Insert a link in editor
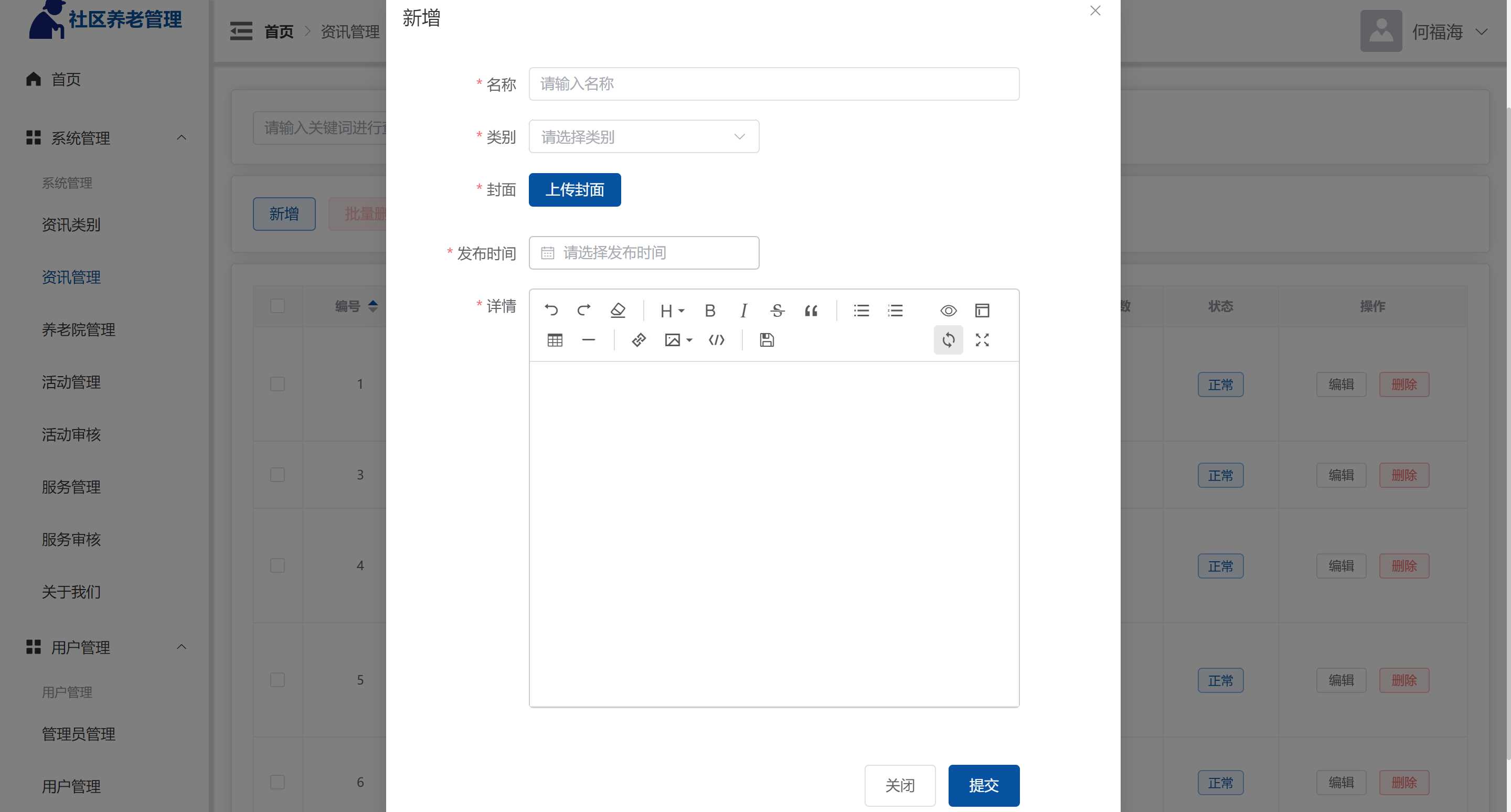 [639, 340]
